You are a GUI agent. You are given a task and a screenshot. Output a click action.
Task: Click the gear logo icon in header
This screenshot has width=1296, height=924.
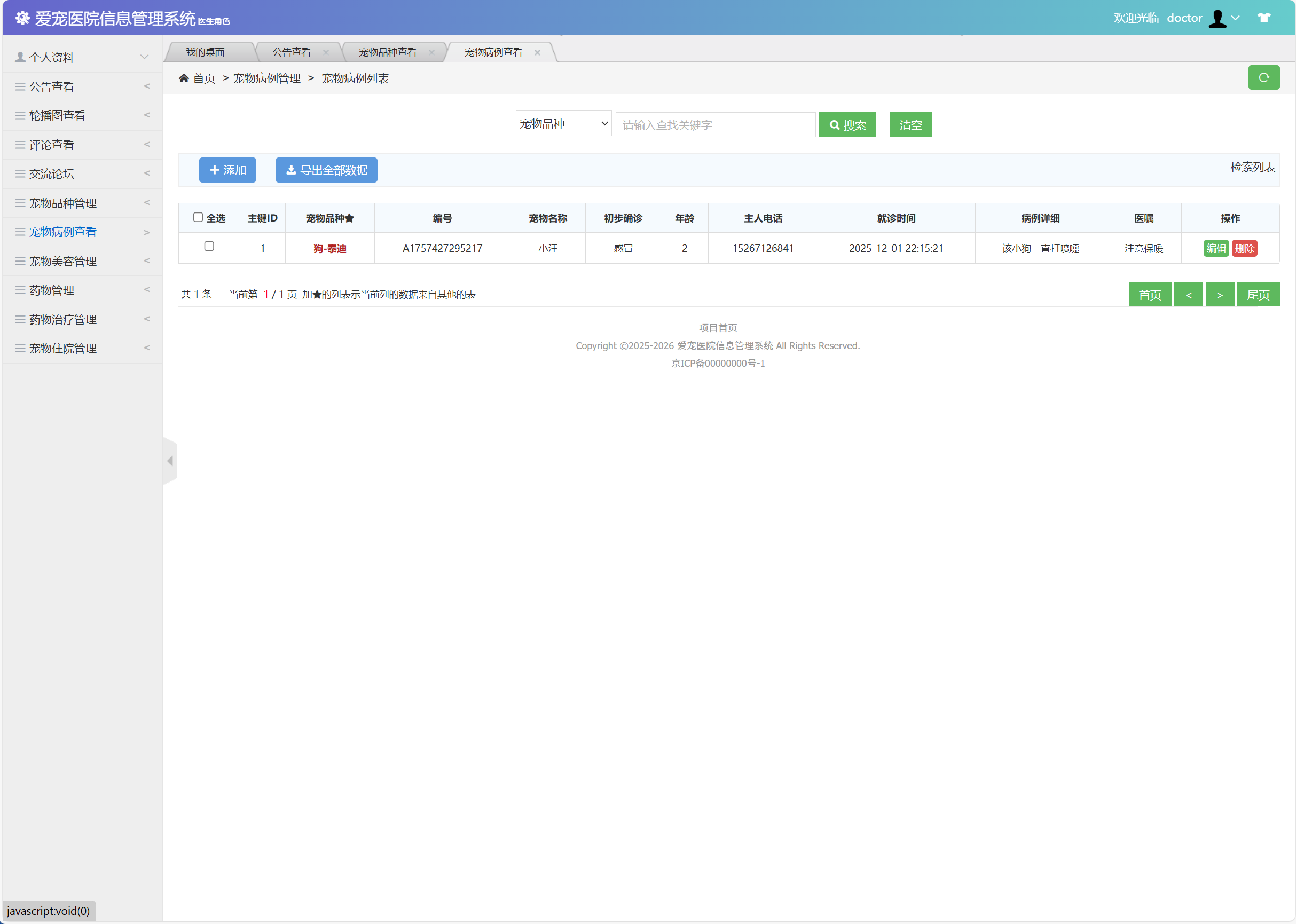tap(22, 18)
